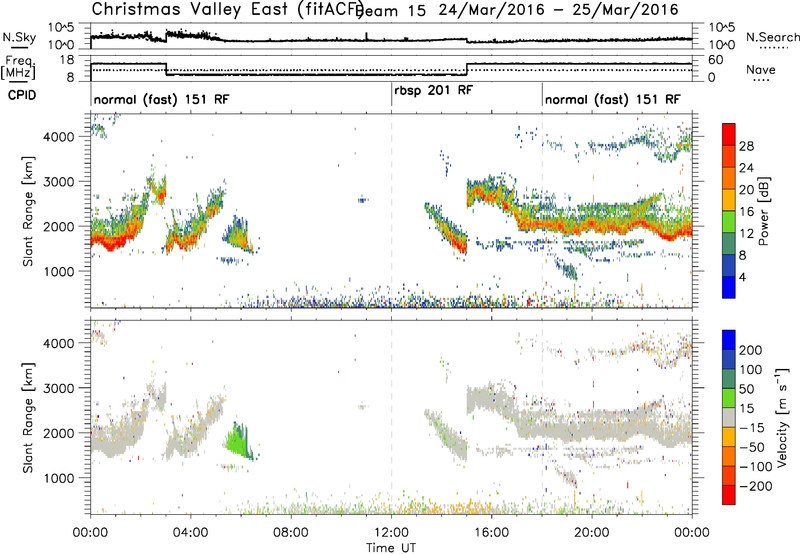Click the '18' label on the frequency axis
This screenshot has height=554, width=800.
(x=66, y=60)
